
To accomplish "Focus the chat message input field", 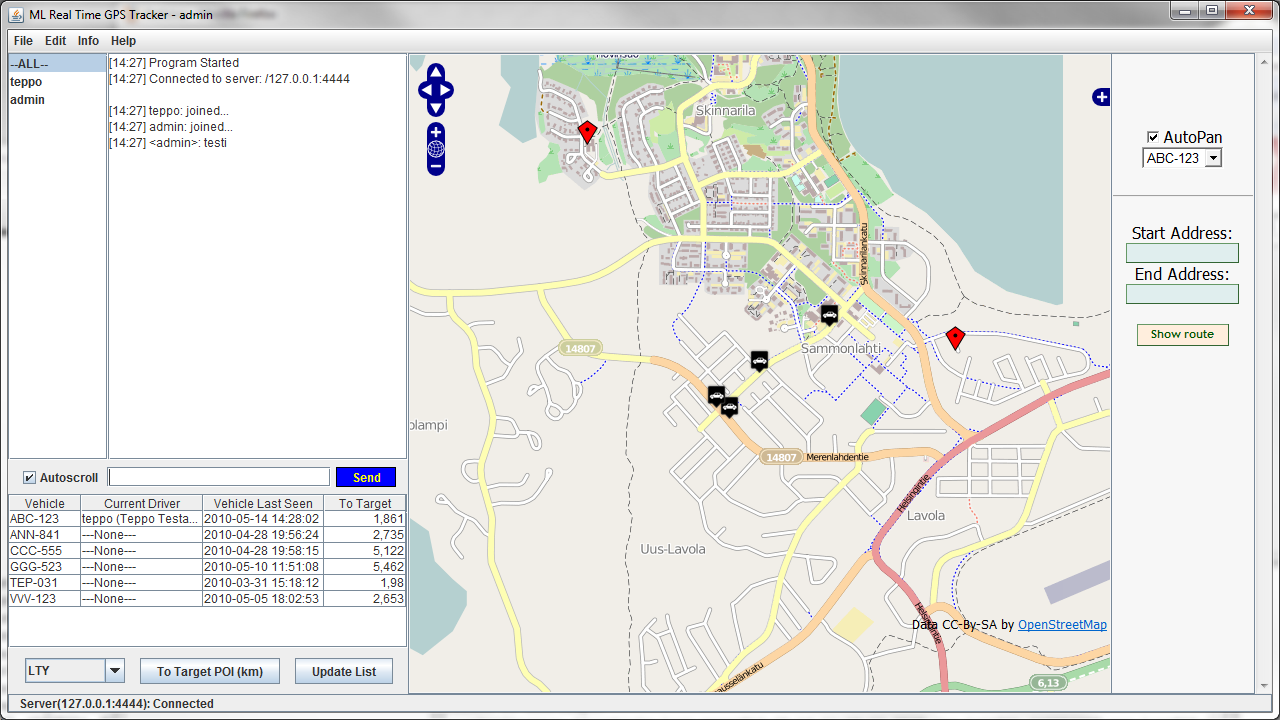I will tap(219, 477).
